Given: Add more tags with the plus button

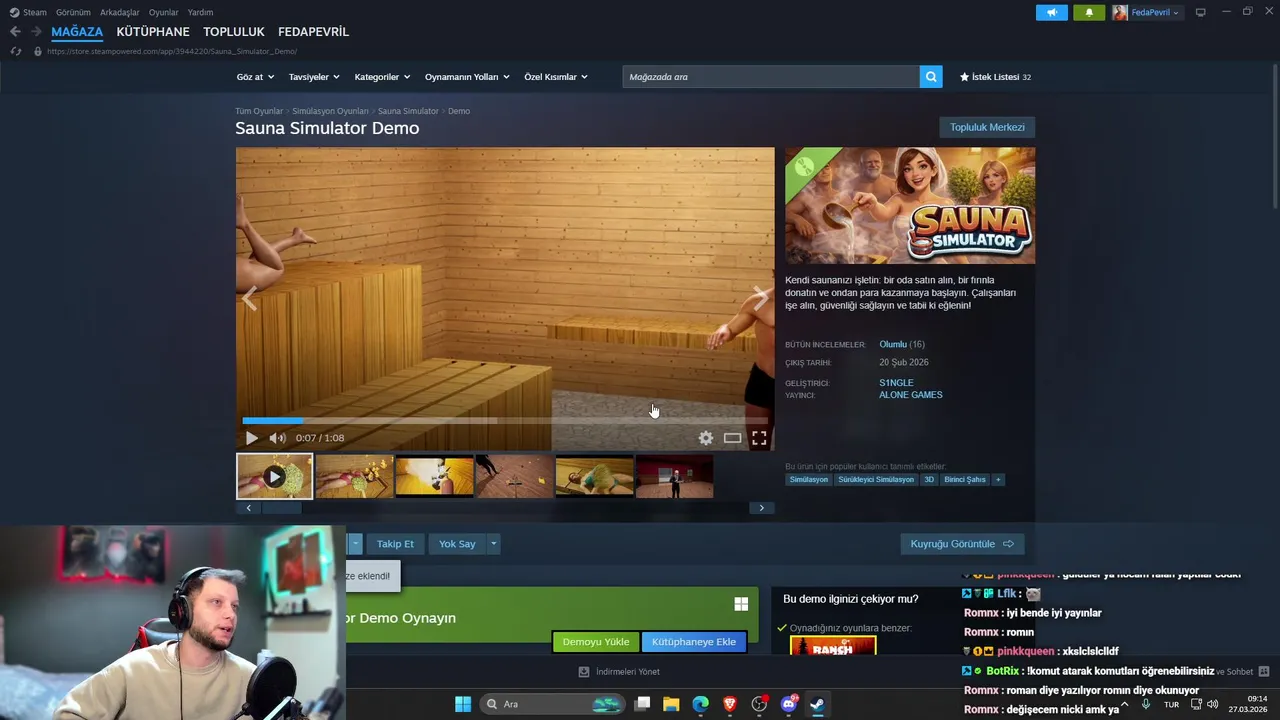Looking at the screenshot, I should [998, 479].
